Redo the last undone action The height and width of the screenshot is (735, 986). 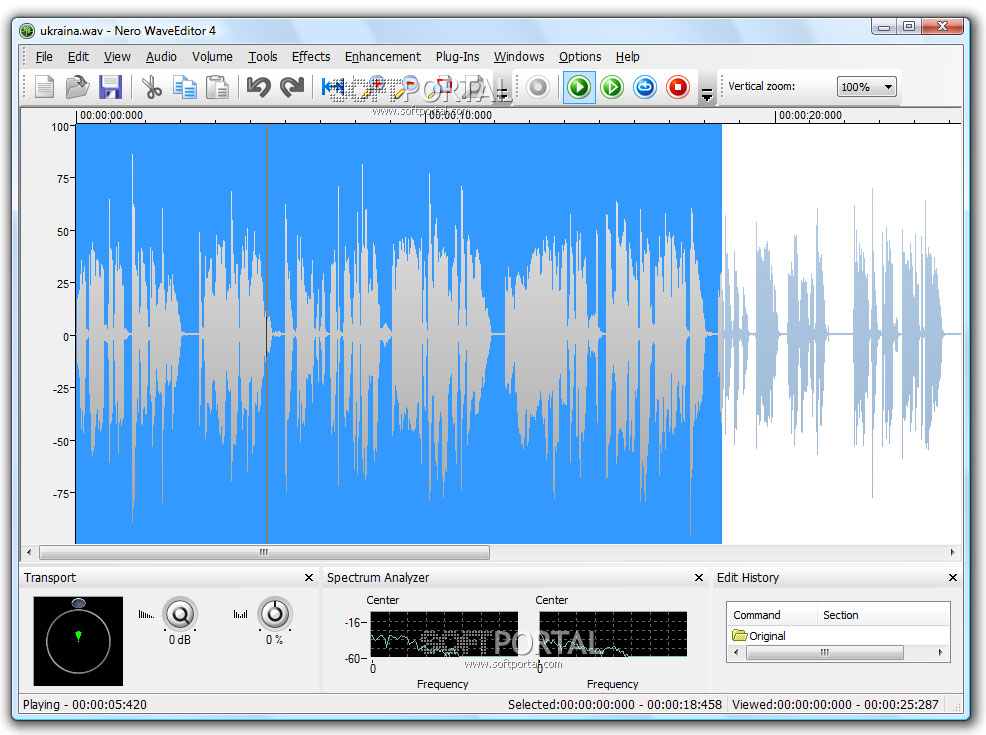(x=292, y=87)
